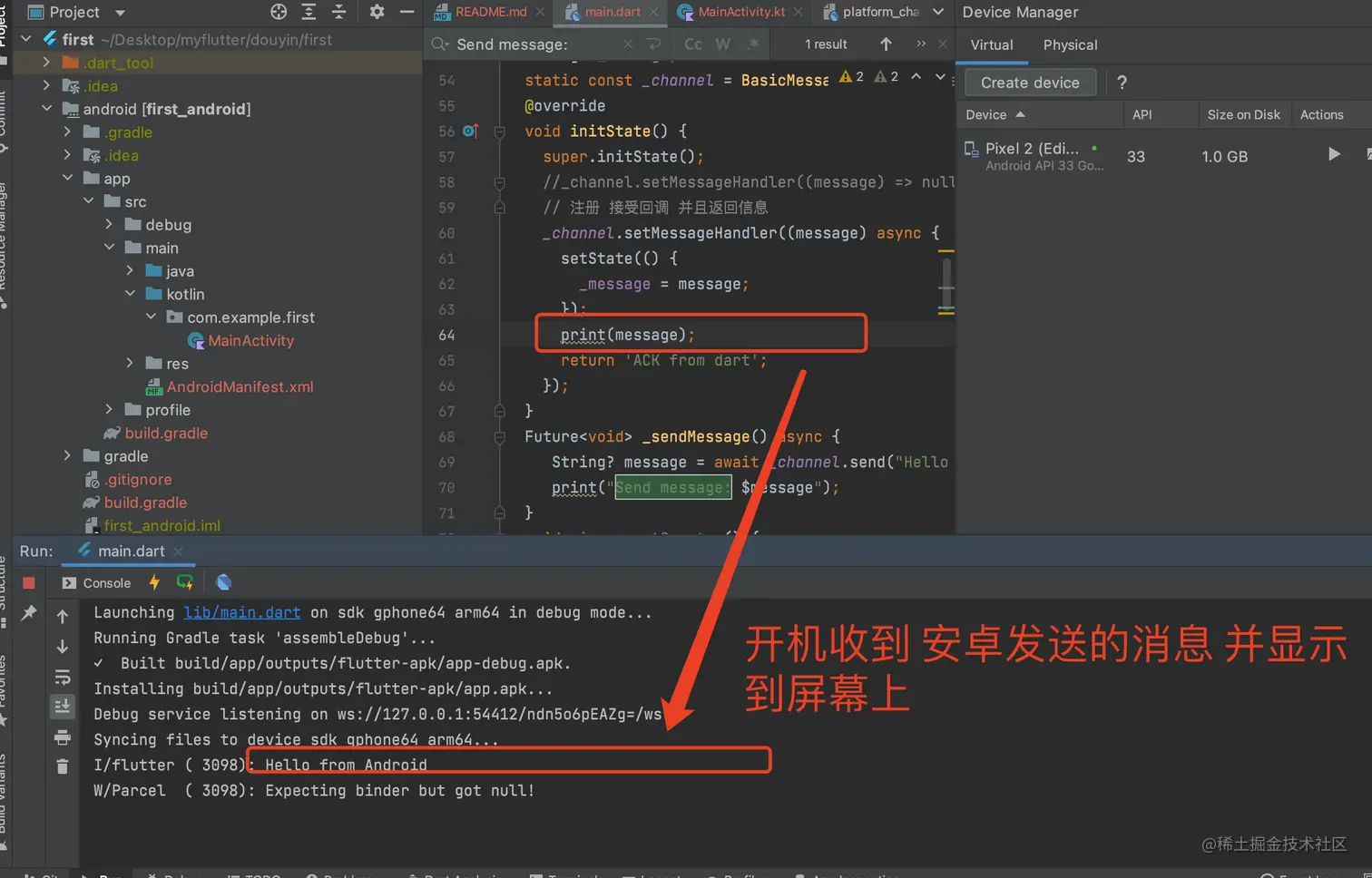Click the print console output icon
This screenshot has height=878, width=1372.
point(63,737)
